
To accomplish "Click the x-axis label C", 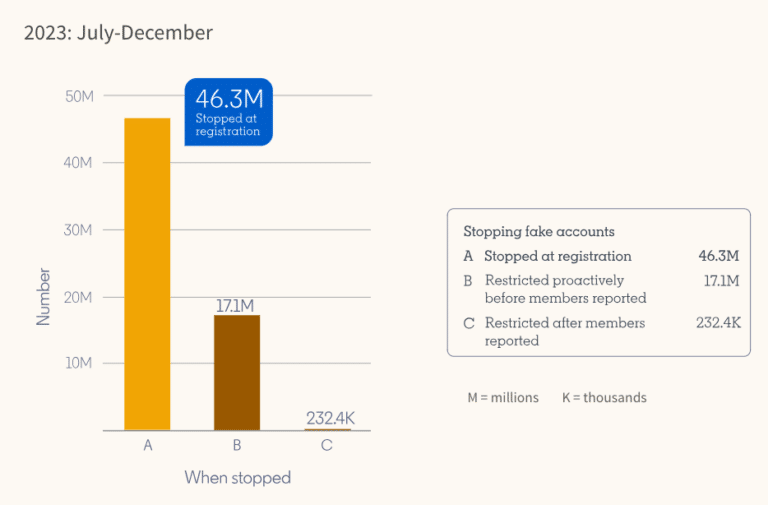I will coord(327,446).
